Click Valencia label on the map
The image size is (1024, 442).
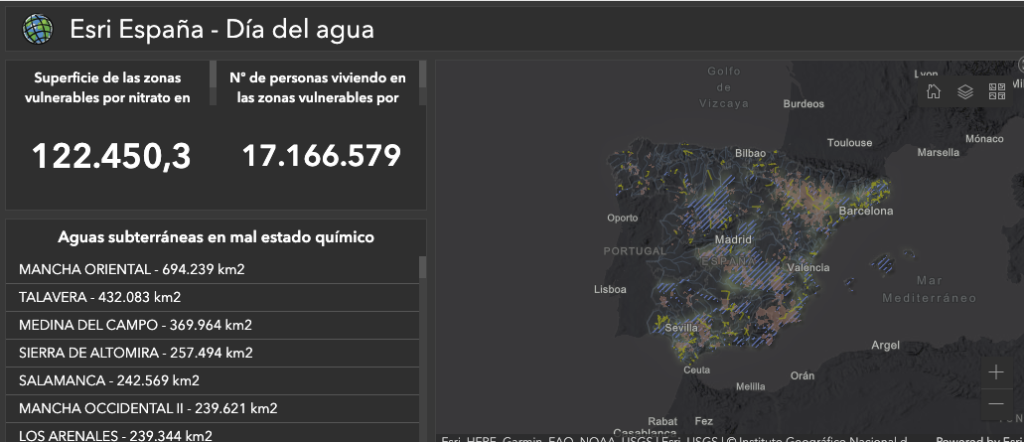pyautogui.click(x=808, y=267)
